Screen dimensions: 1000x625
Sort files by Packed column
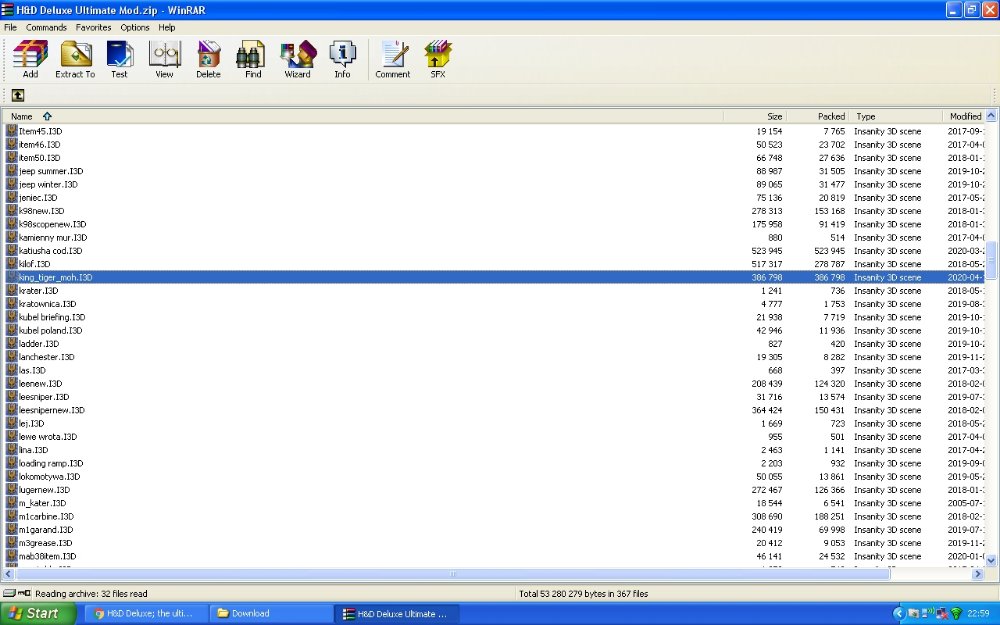click(831, 117)
